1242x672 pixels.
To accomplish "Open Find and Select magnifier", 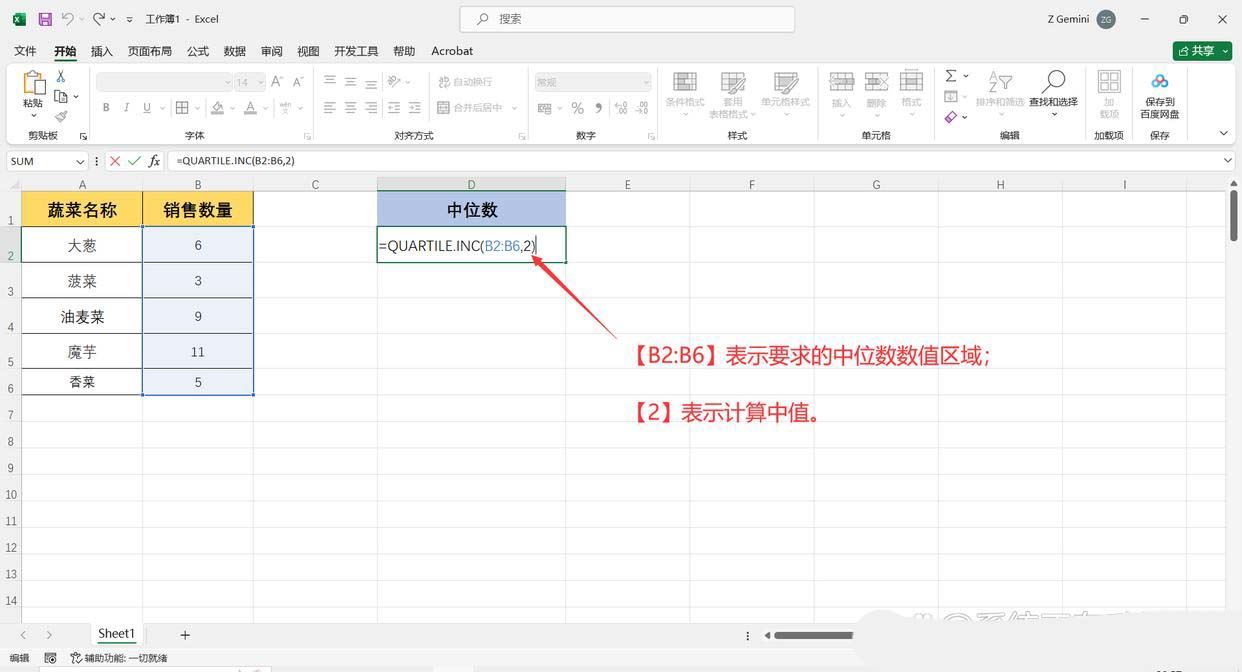I will tap(1053, 82).
